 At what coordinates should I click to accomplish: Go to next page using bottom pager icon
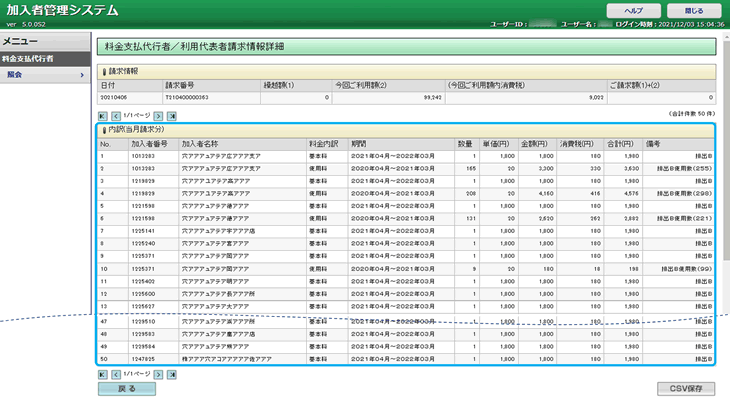coord(158,374)
